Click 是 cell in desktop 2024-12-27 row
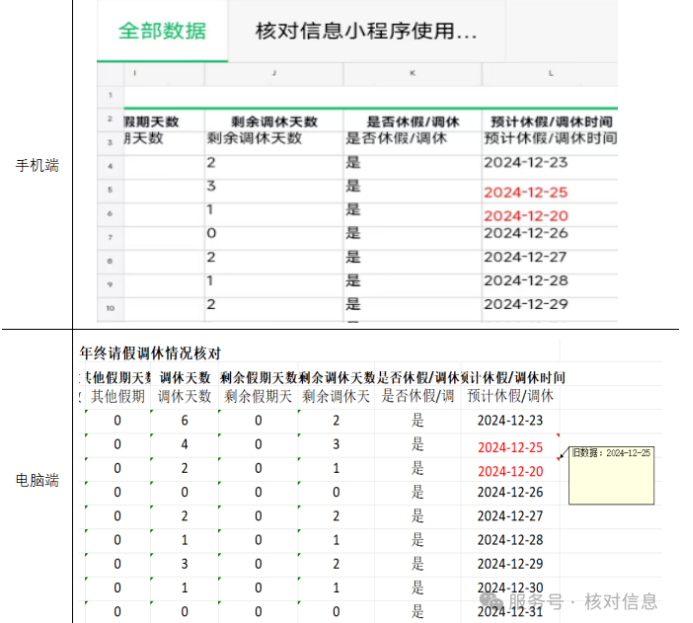Screen dimensions: 693x623 click(x=418, y=516)
